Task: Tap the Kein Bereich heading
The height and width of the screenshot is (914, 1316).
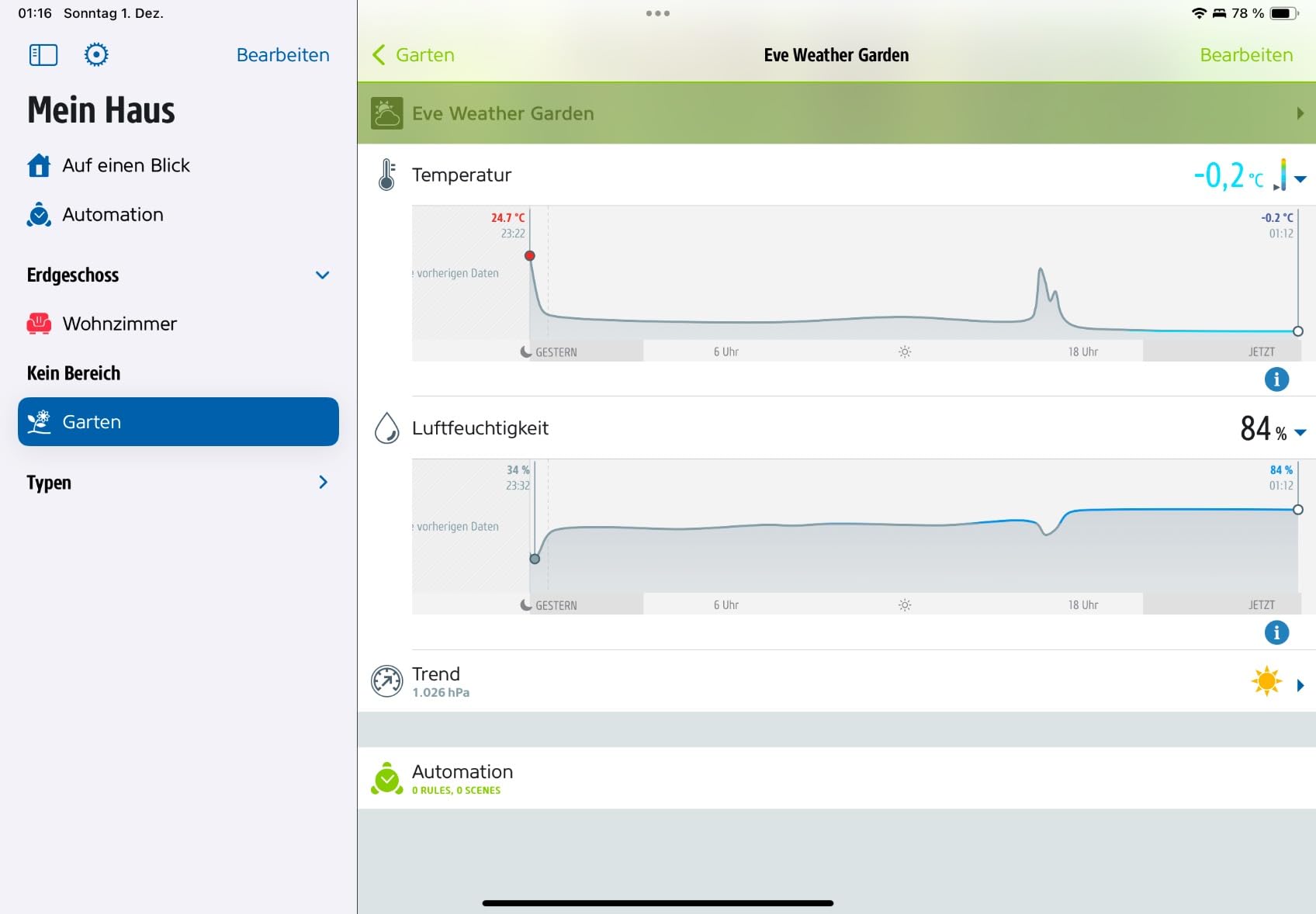Action: tap(74, 373)
